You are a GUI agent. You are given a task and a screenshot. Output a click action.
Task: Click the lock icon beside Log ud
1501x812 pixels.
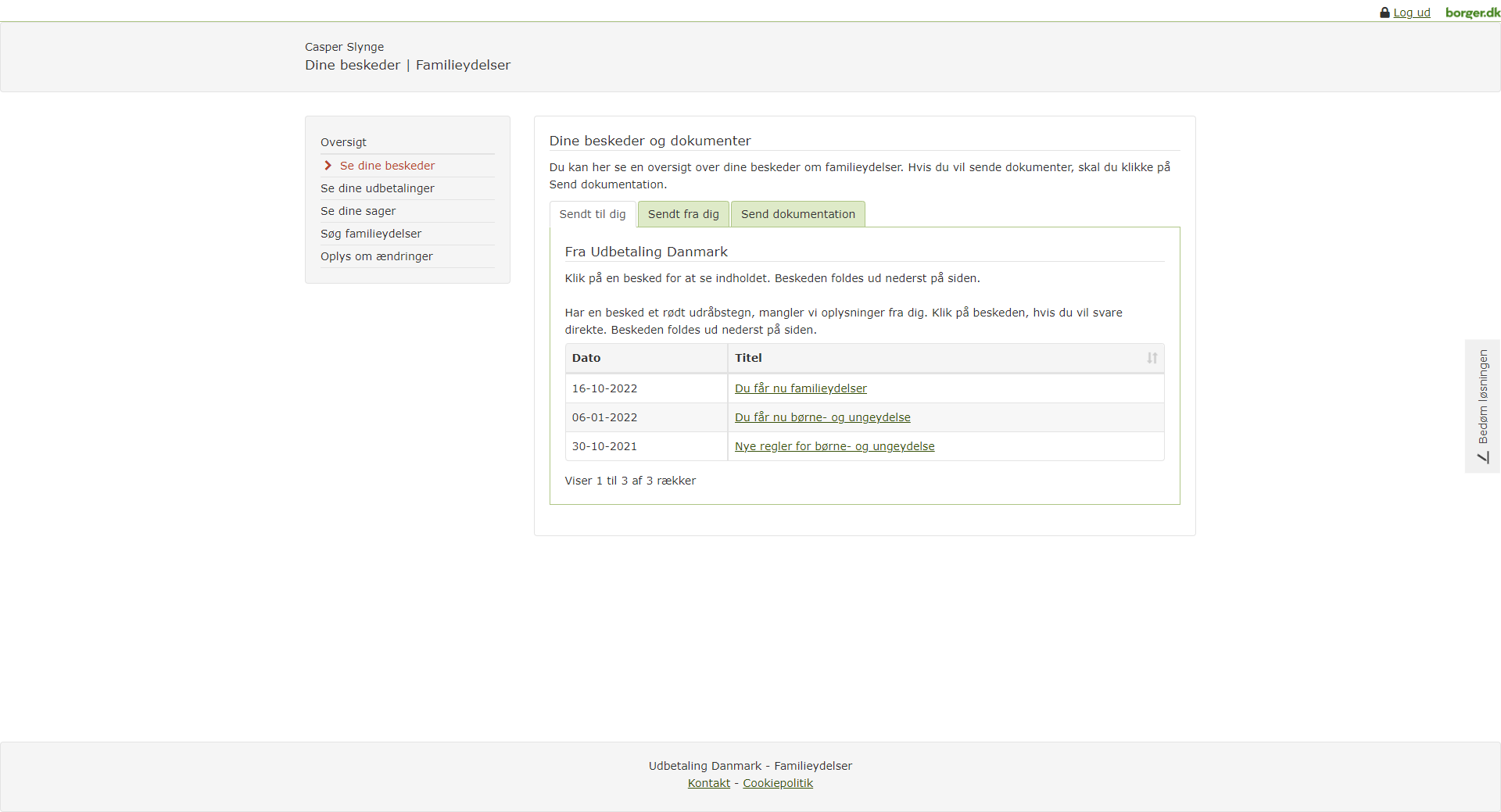point(1385,13)
